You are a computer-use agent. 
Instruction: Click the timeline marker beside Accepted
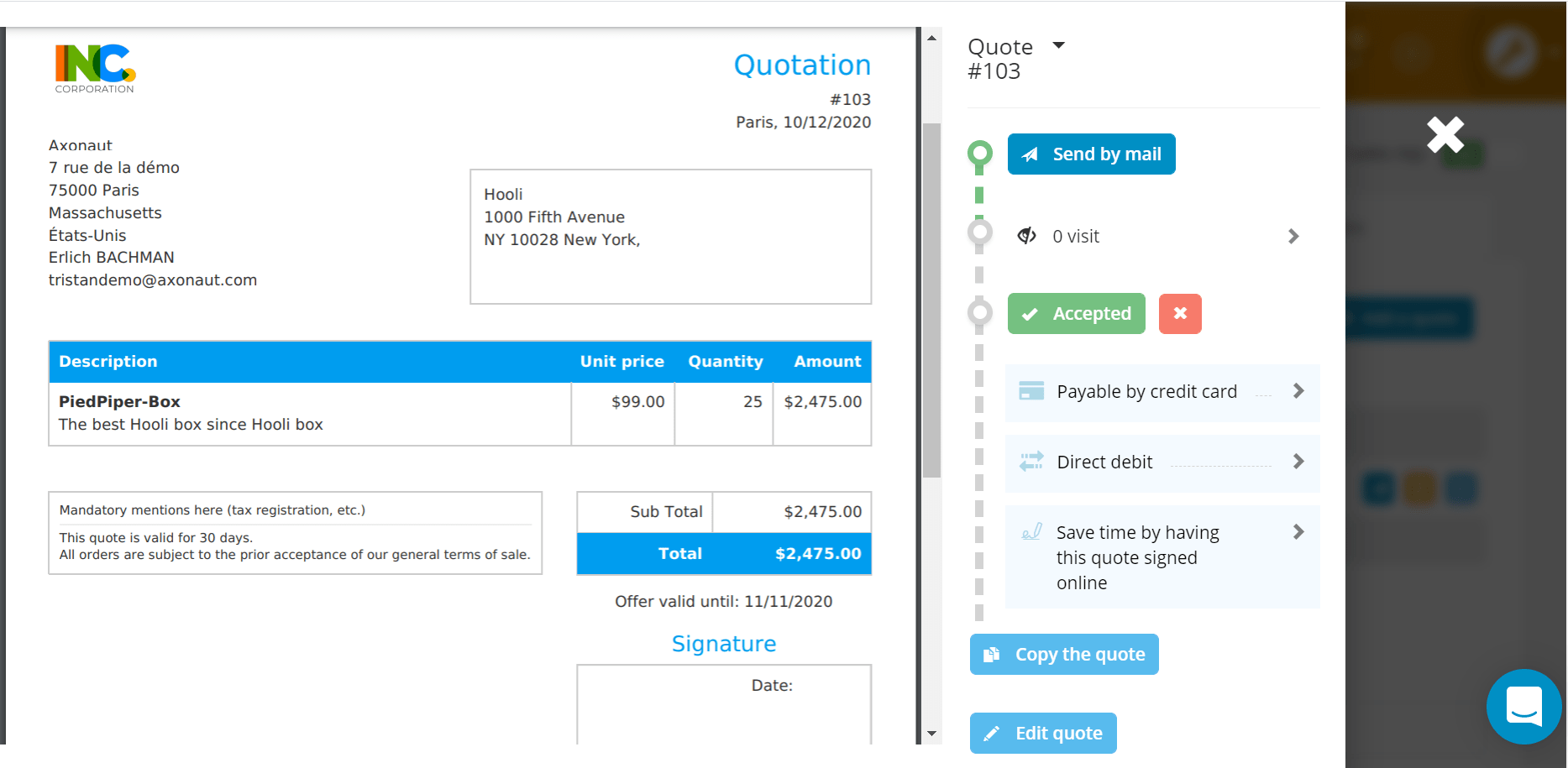pos(979,312)
